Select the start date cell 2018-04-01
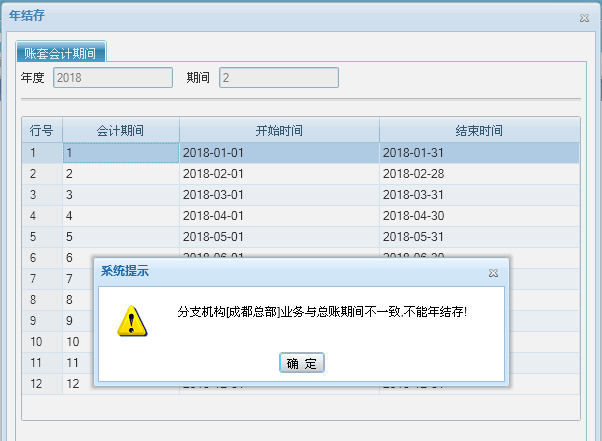 click(x=279, y=216)
